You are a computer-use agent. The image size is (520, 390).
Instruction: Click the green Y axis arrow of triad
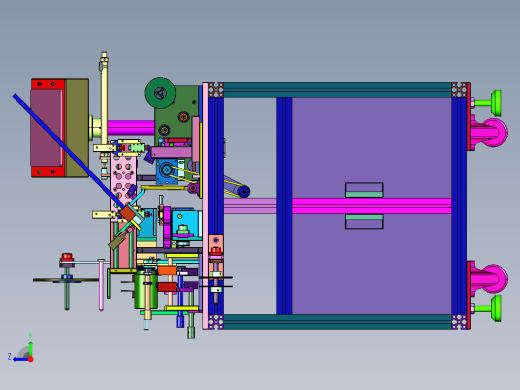point(30,347)
